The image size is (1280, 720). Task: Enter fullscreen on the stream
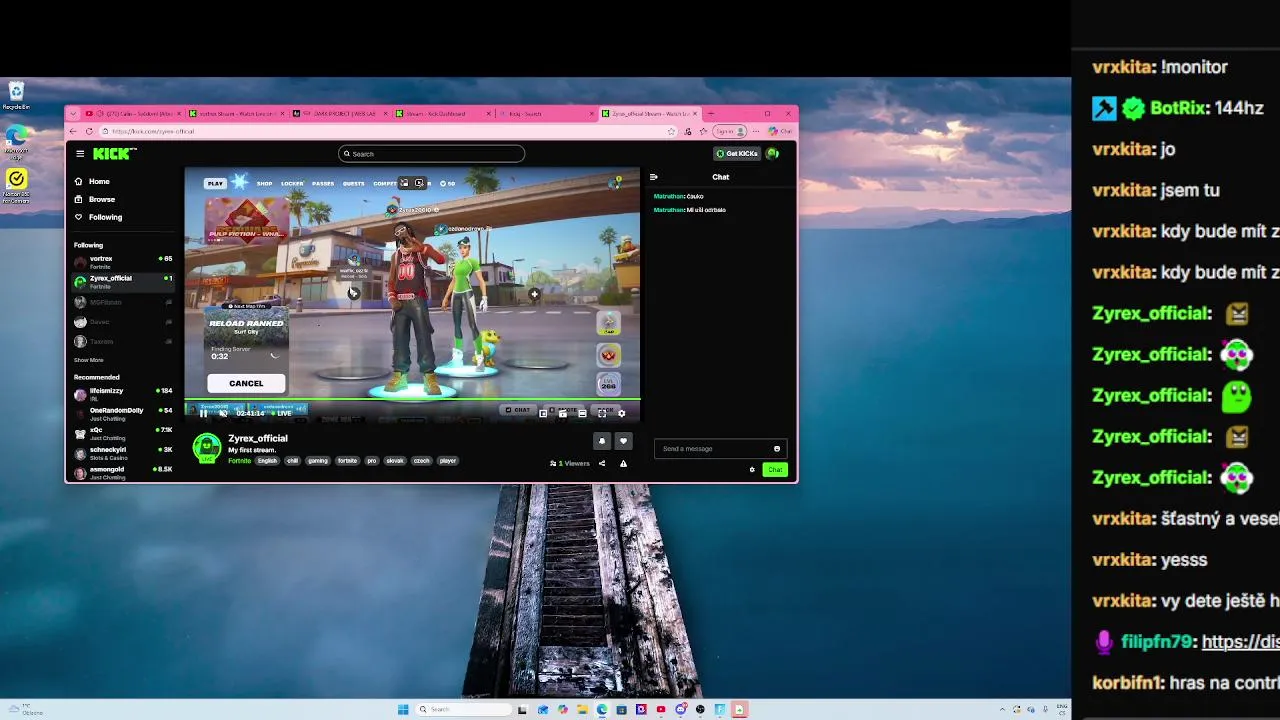click(602, 413)
